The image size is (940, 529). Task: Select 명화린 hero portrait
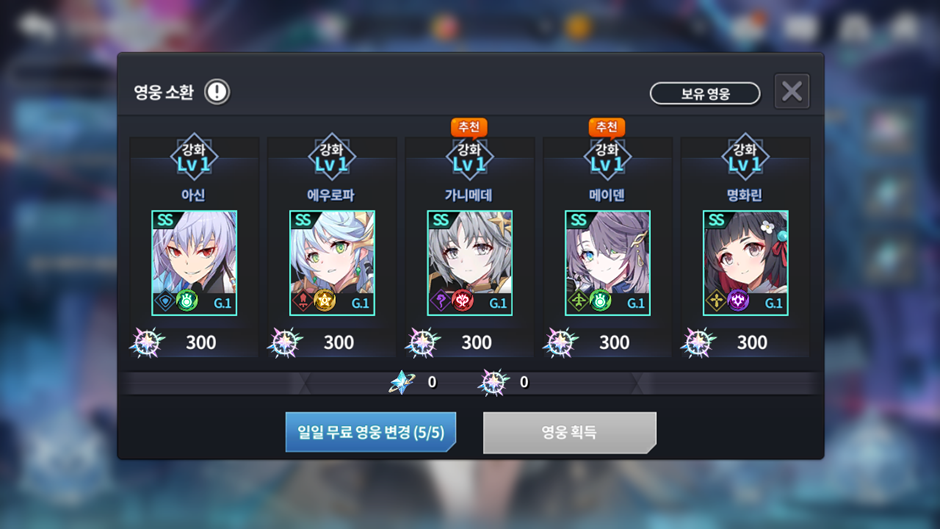pyautogui.click(x=746, y=263)
